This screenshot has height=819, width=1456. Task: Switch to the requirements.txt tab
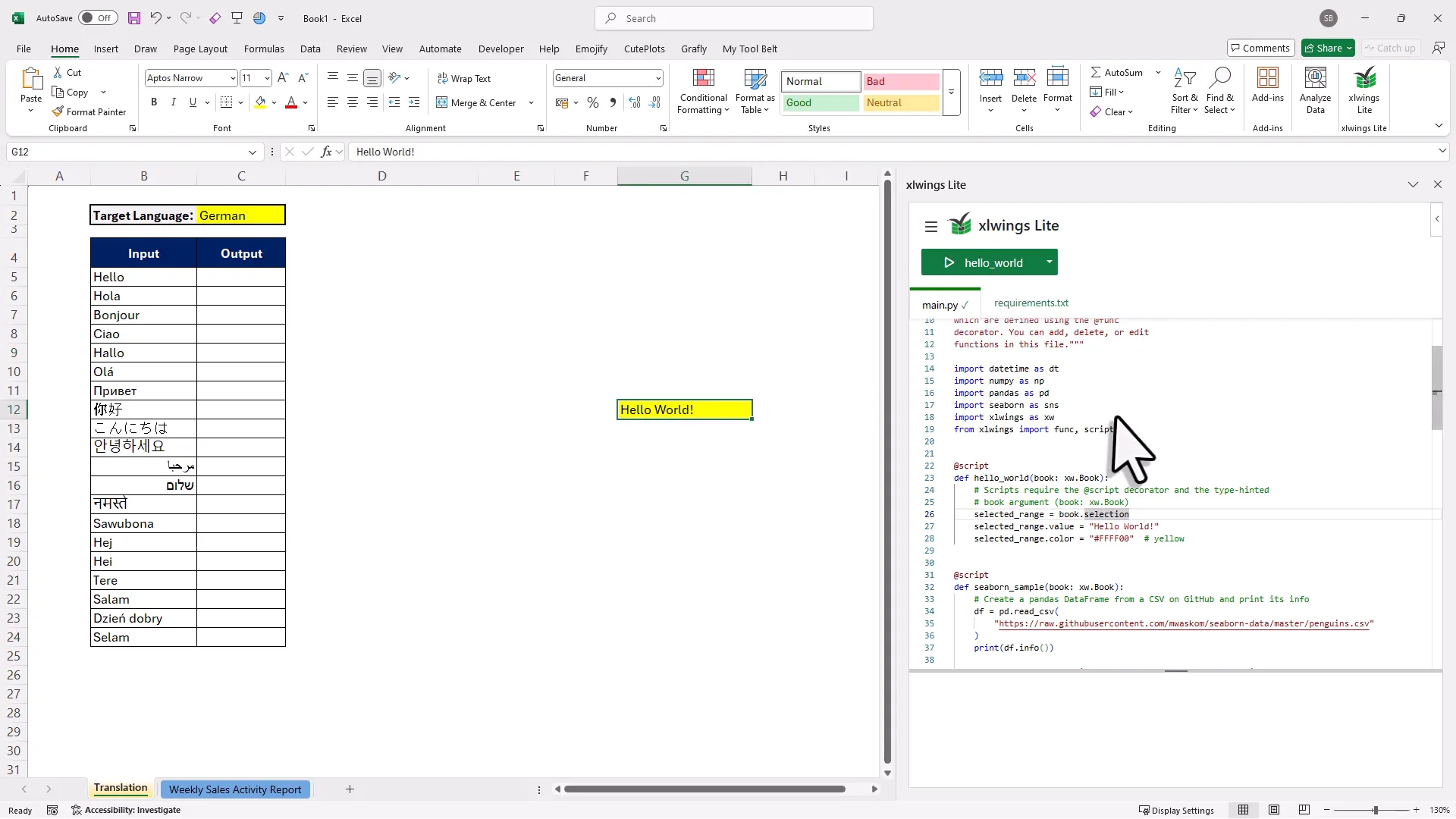coord(1031,303)
